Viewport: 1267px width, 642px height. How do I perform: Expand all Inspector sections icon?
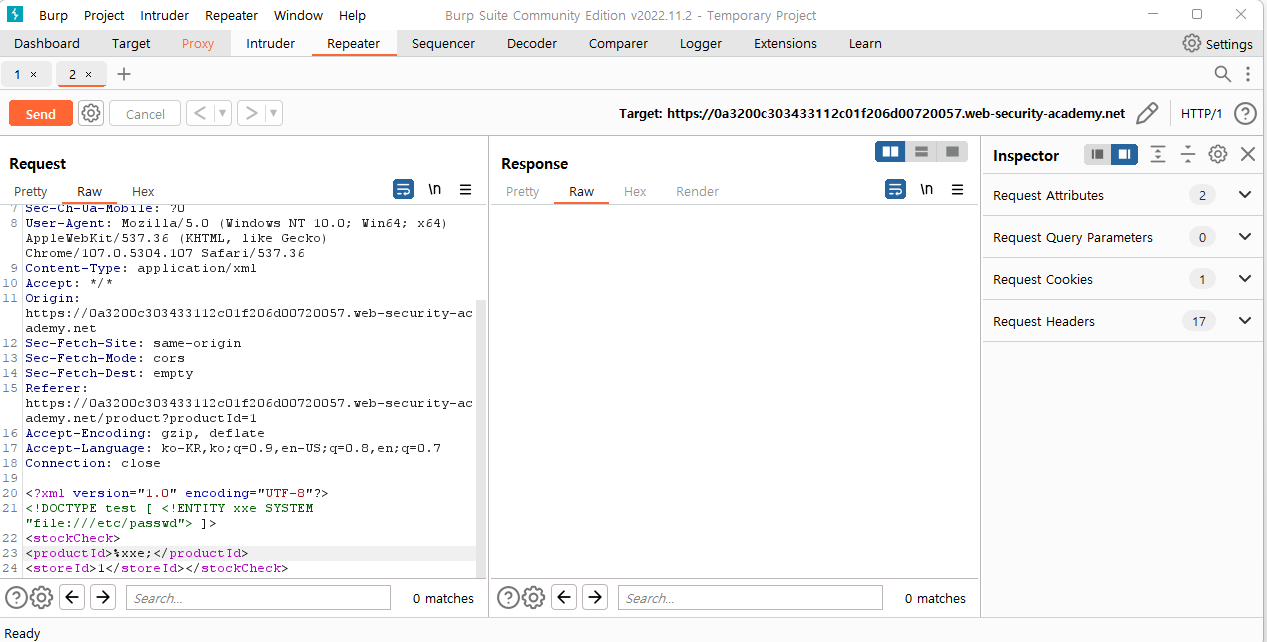coord(1158,154)
